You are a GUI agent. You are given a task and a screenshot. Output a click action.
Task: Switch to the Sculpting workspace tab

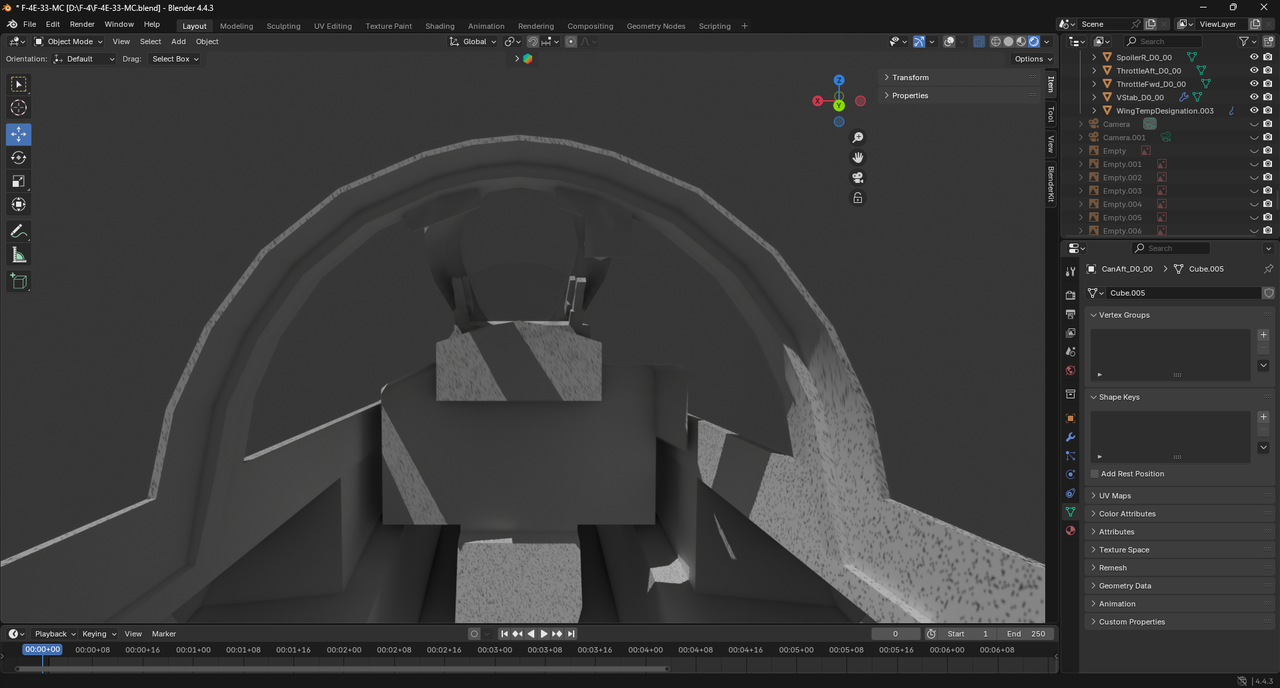pos(283,26)
